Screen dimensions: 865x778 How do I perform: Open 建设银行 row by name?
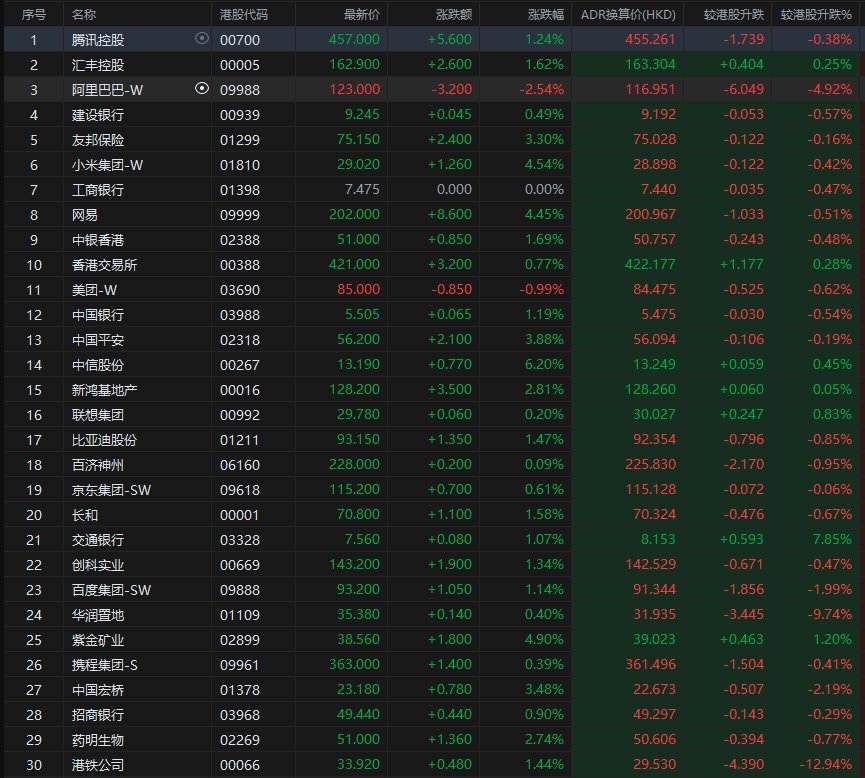[98, 115]
